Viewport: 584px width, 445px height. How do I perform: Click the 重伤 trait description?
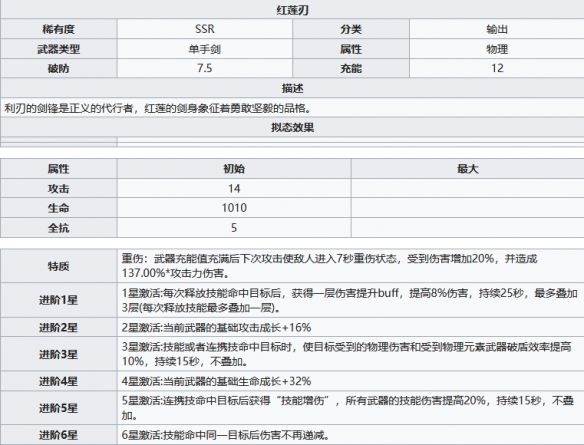(x=330, y=266)
